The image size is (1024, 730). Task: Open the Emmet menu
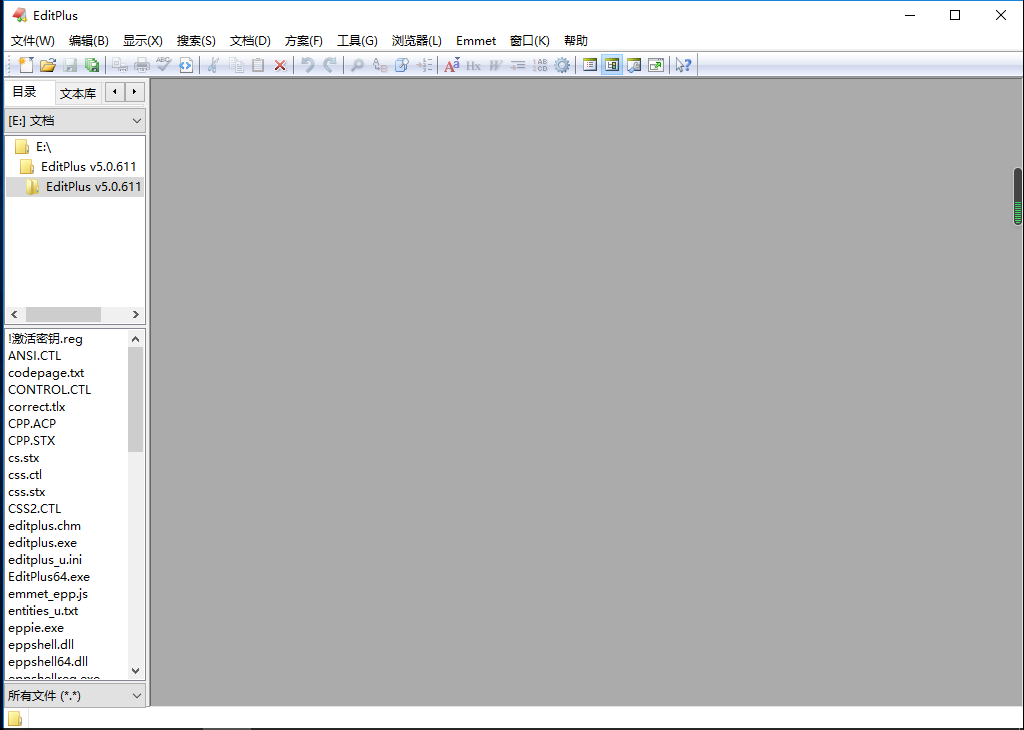click(475, 41)
